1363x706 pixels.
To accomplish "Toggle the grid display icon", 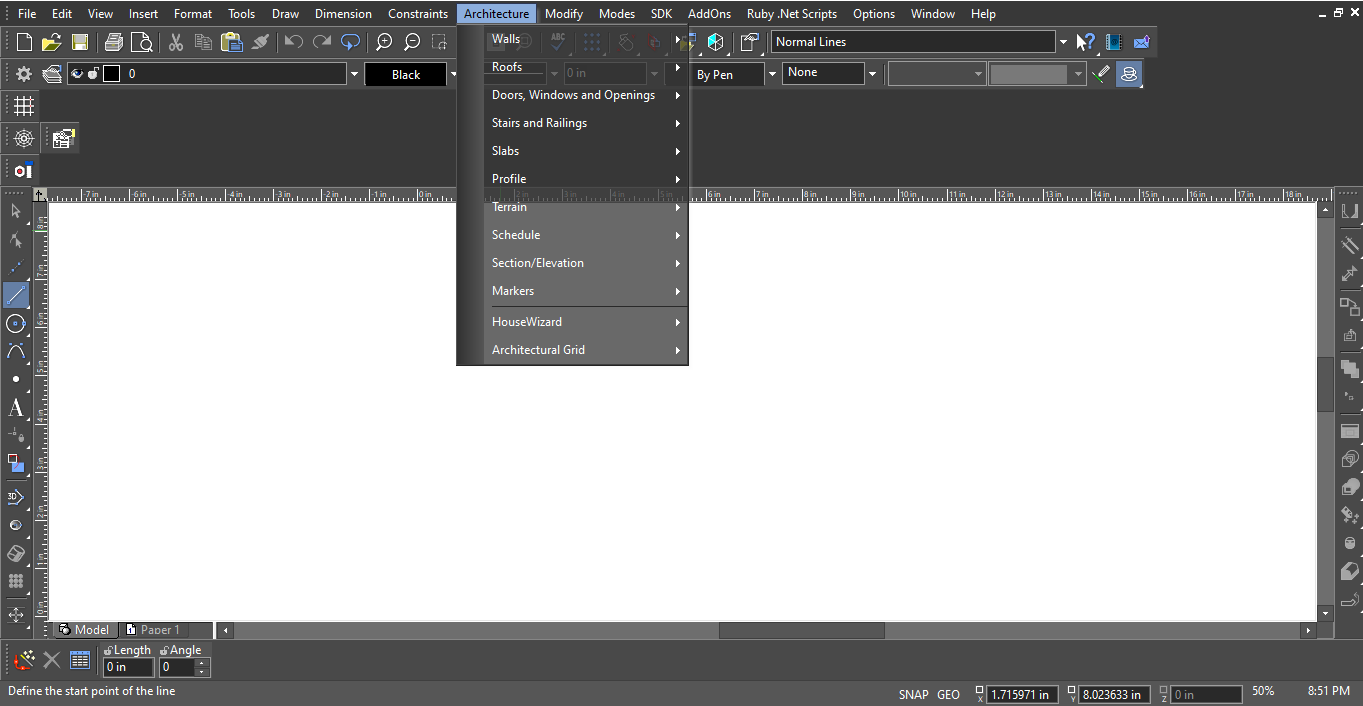I will pos(24,106).
